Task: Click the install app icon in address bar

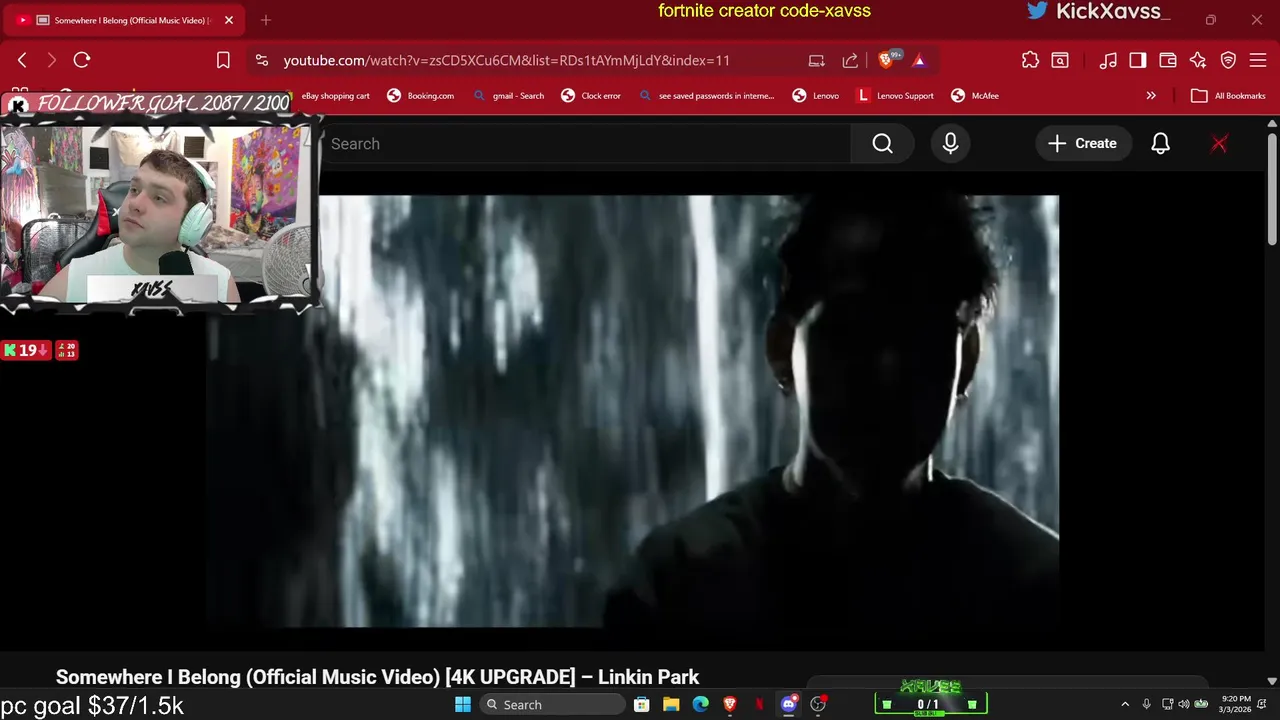Action: (817, 60)
